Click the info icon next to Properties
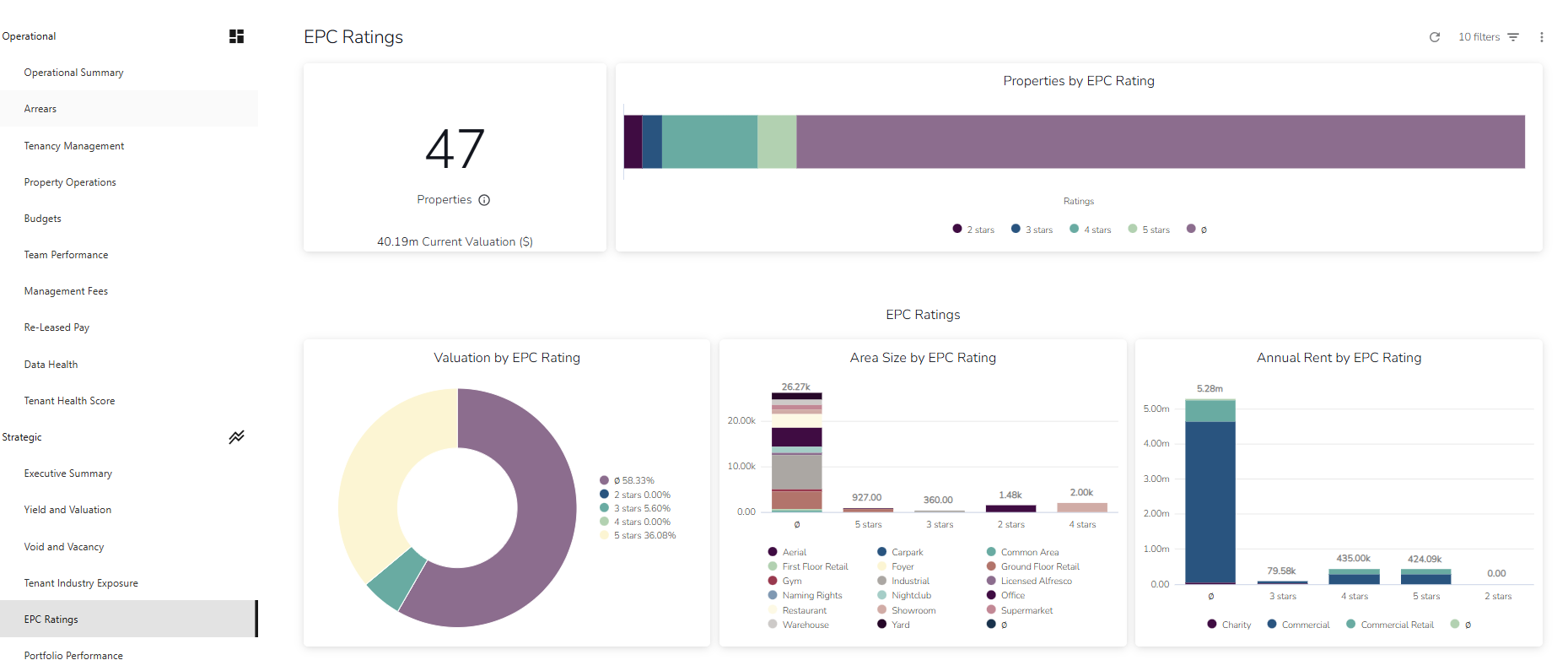 click(484, 200)
